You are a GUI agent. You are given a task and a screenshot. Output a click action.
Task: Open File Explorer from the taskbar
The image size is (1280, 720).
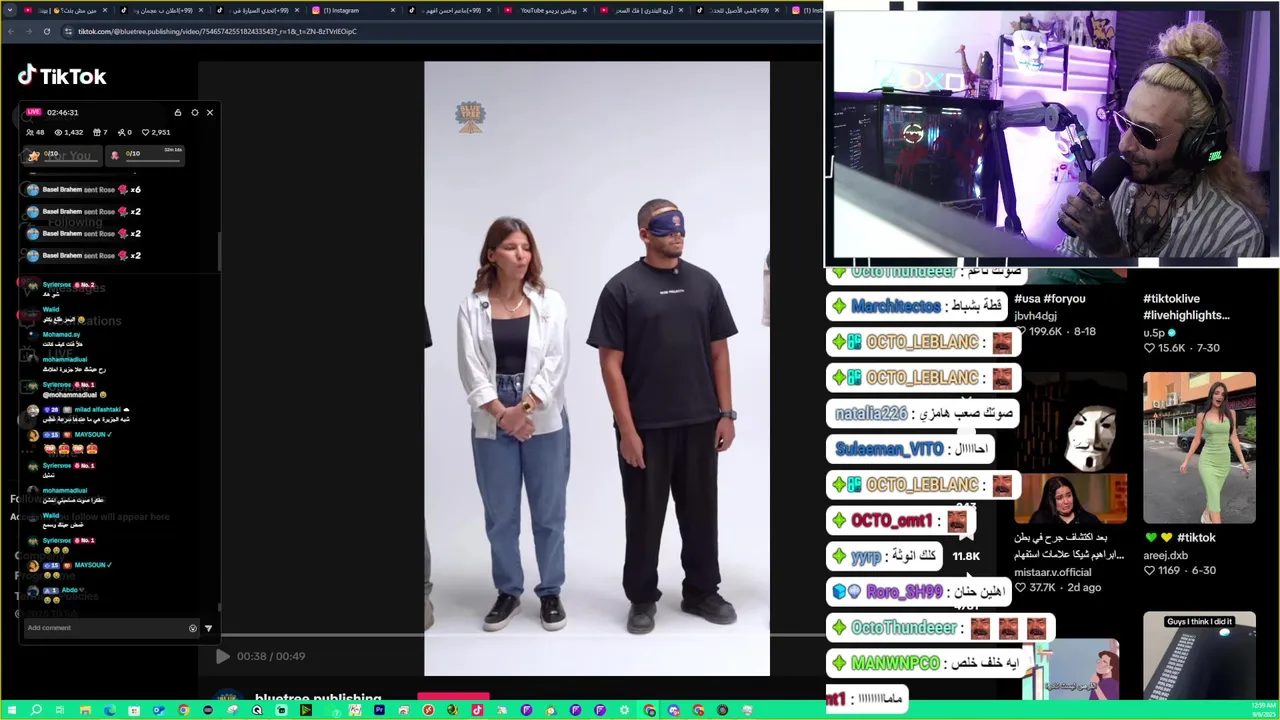(x=85, y=710)
